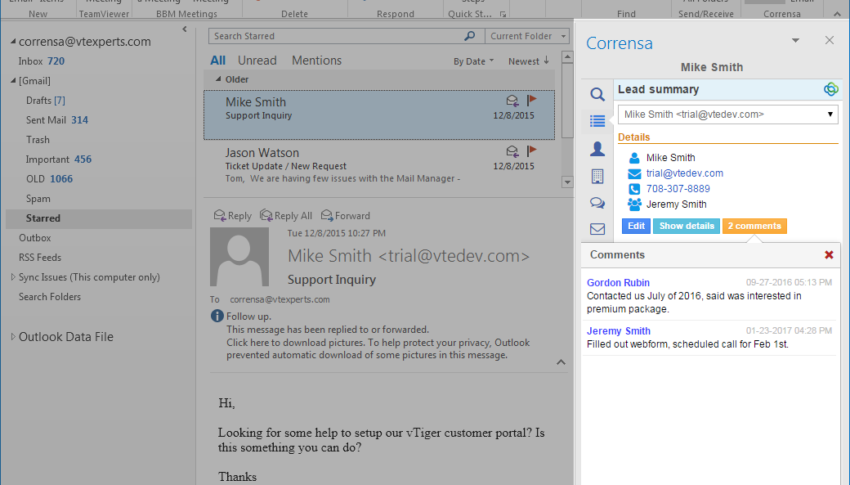Screen dimensions: 850x485
Task: Open the Spam folder
Action: click(x=99, y=198)
